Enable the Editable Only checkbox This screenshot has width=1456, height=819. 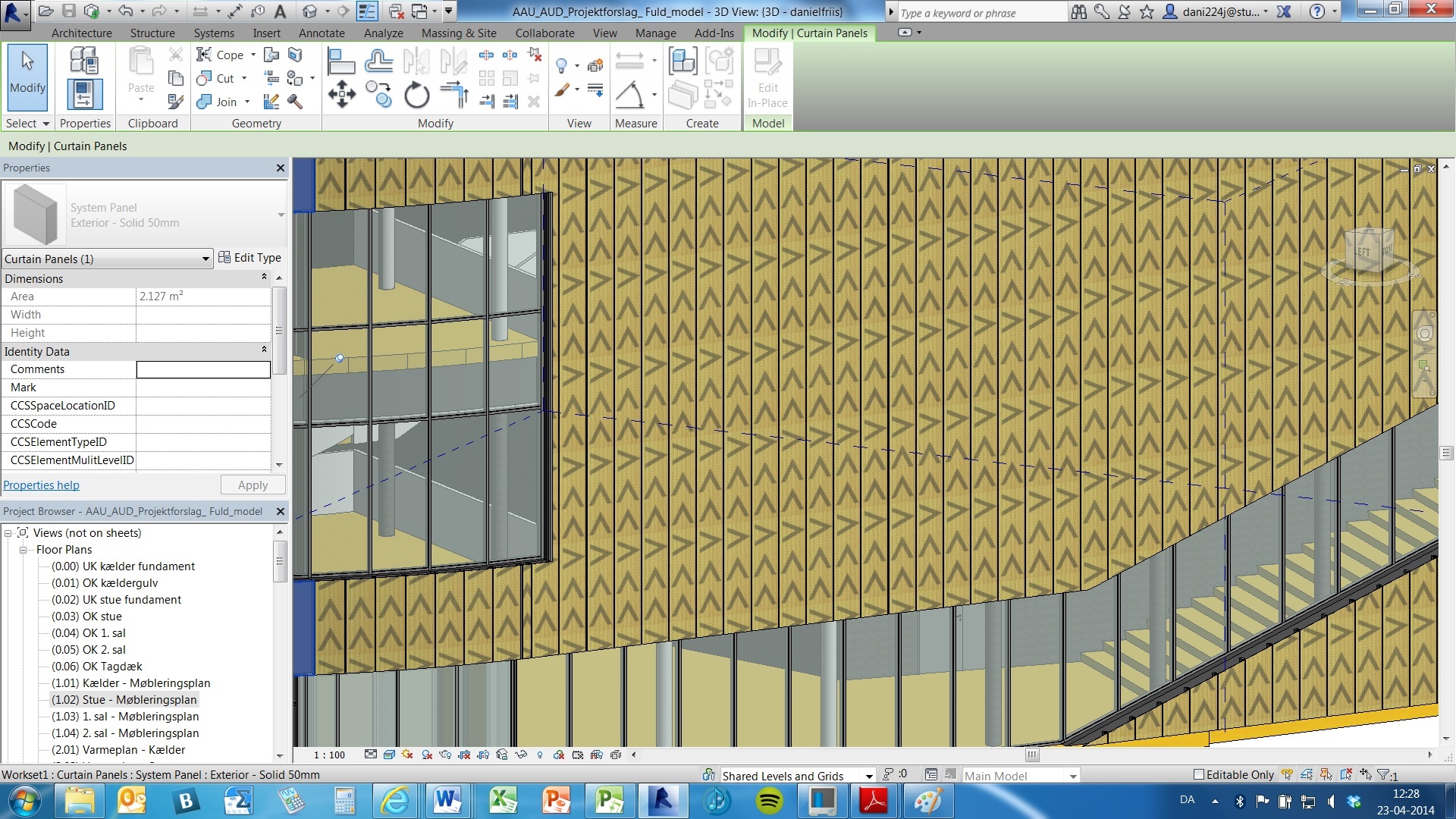pyautogui.click(x=1198, y=774)
